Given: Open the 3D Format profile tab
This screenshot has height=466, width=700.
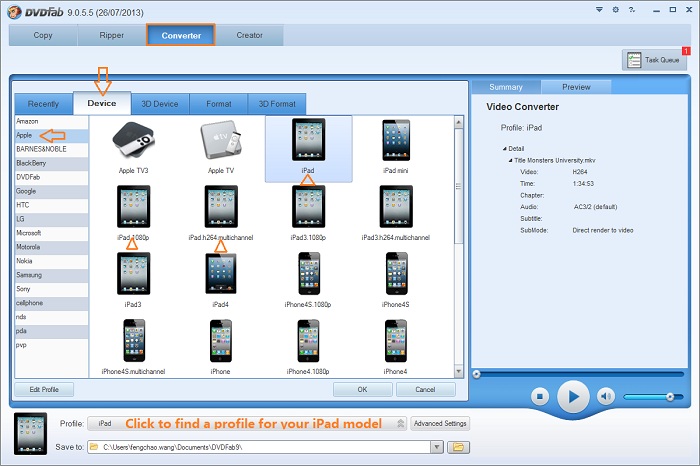Looking at the screenshot, I should pyautogui.click(x=277, y=104).
